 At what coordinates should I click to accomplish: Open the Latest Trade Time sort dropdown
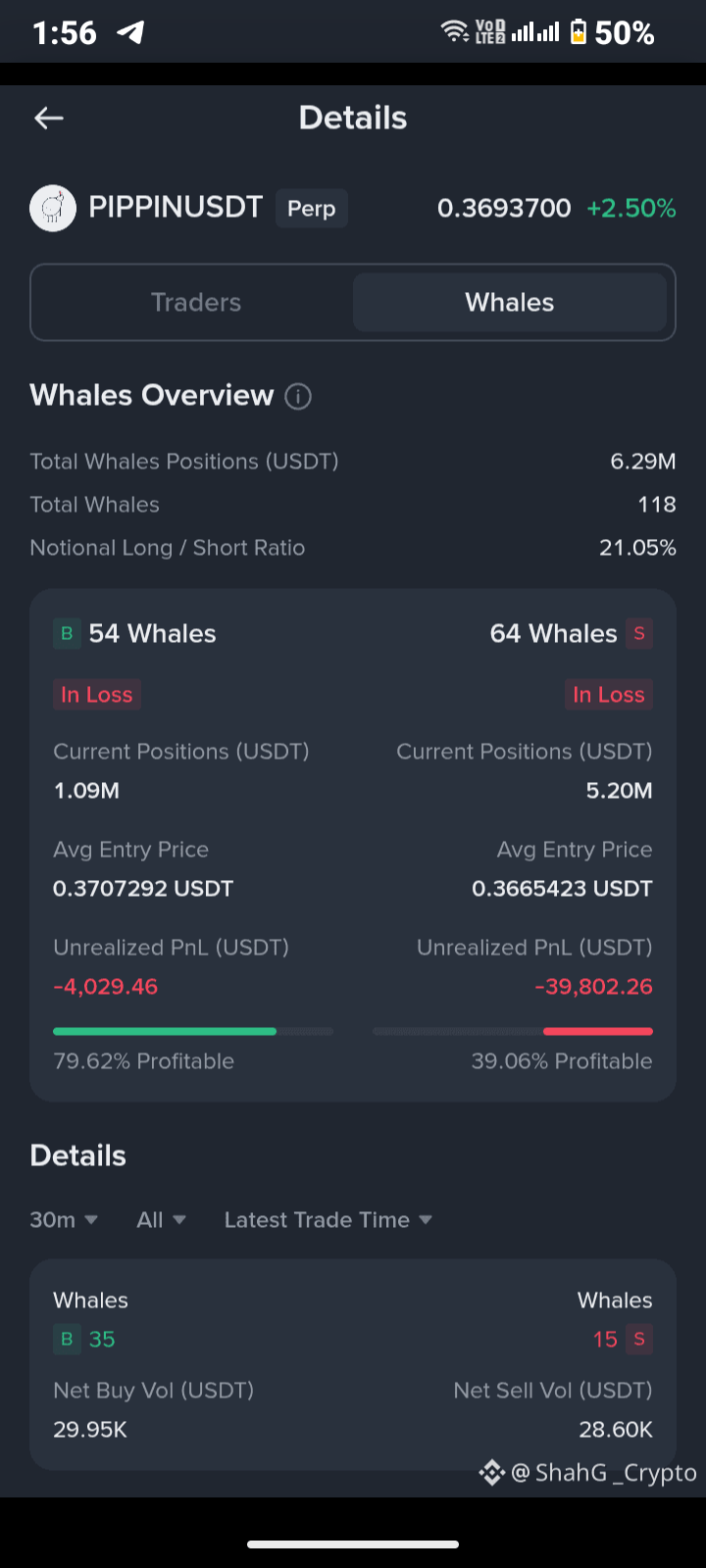[328, 1220]
